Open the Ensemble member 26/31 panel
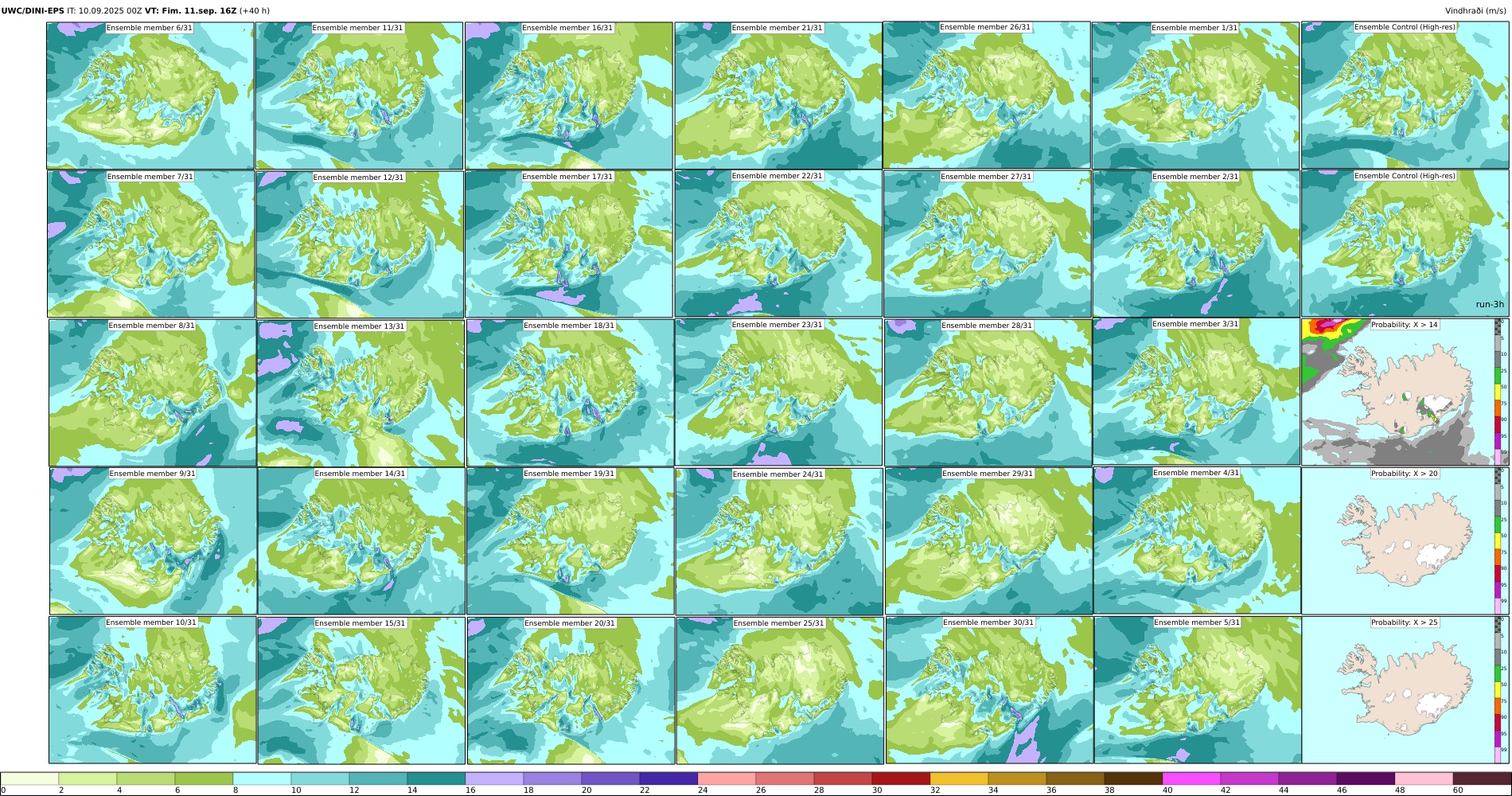This screenshot has height=796, width=1512. click(987, 95)
